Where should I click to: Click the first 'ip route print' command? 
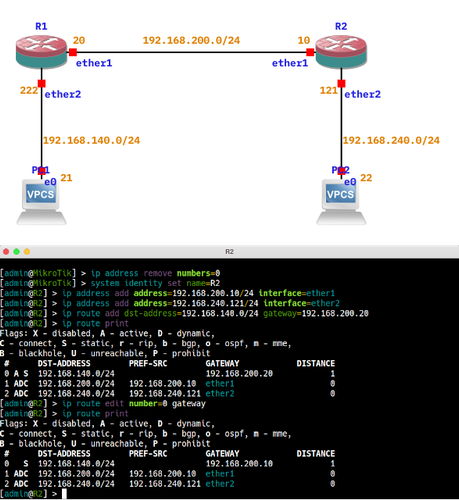pyautogui.click(x=95, y=323)
